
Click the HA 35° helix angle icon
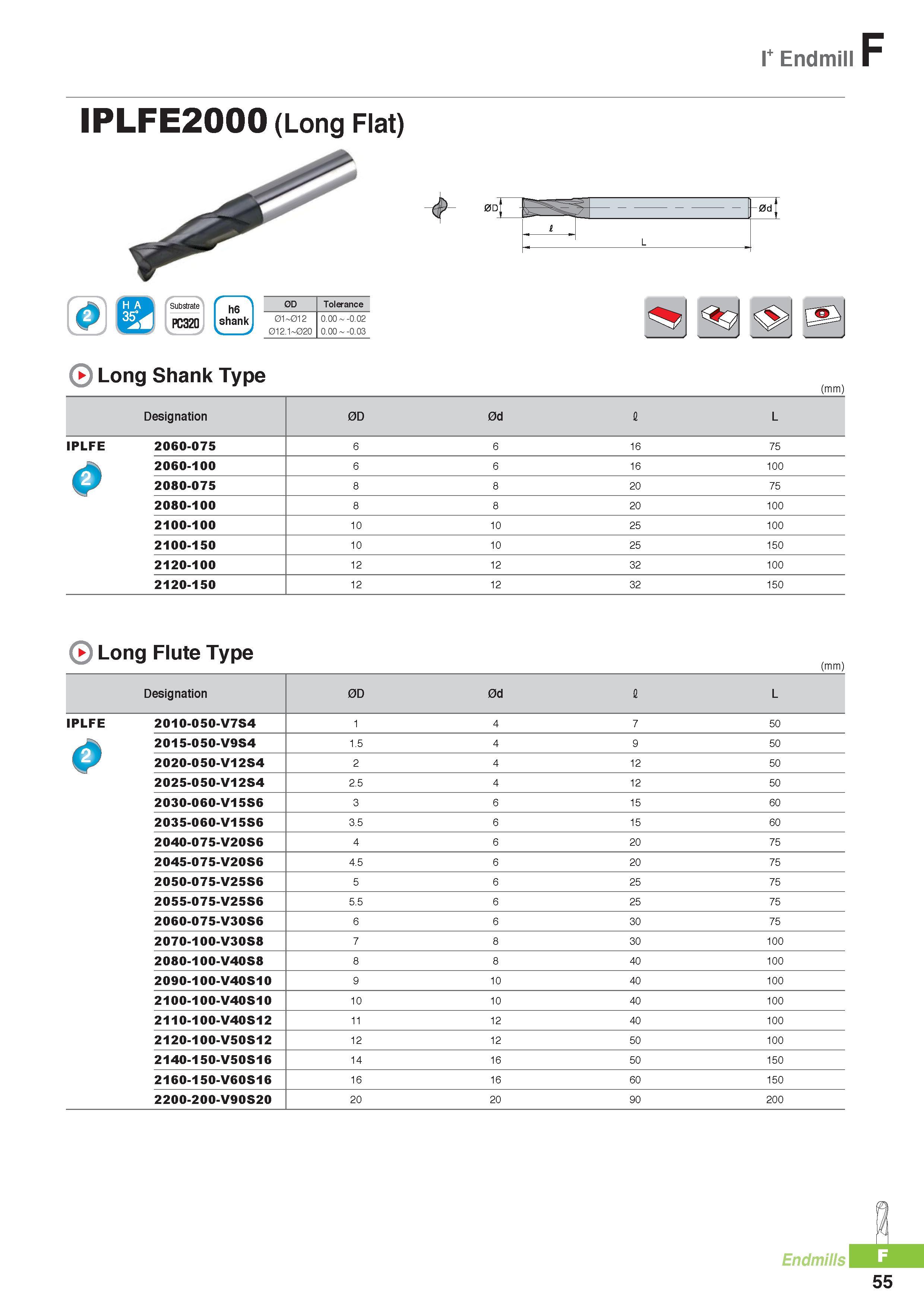click(x=136, y=315)
